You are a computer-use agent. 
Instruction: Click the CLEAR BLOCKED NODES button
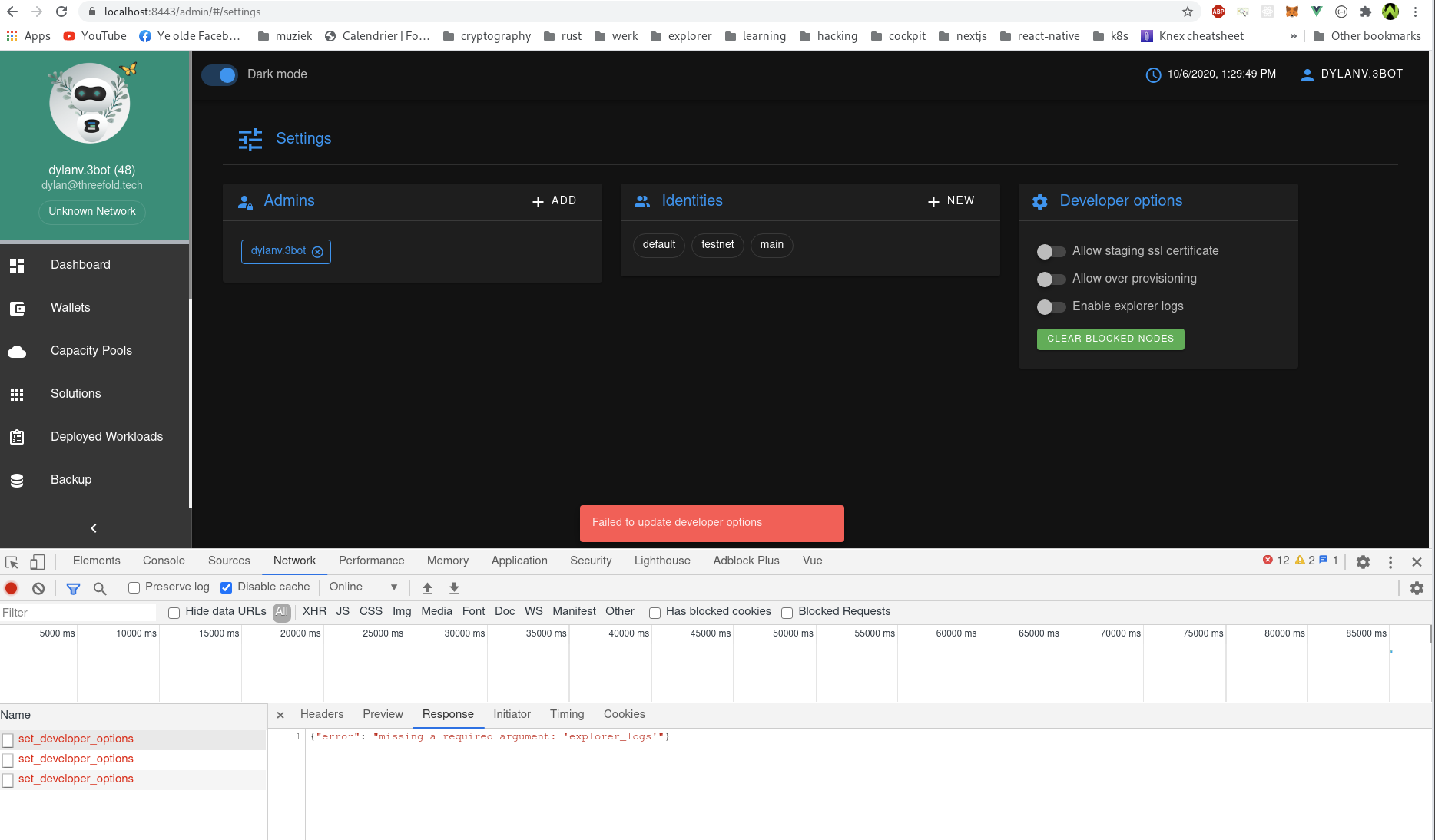pyautogui.click(x=1110, y=339)
